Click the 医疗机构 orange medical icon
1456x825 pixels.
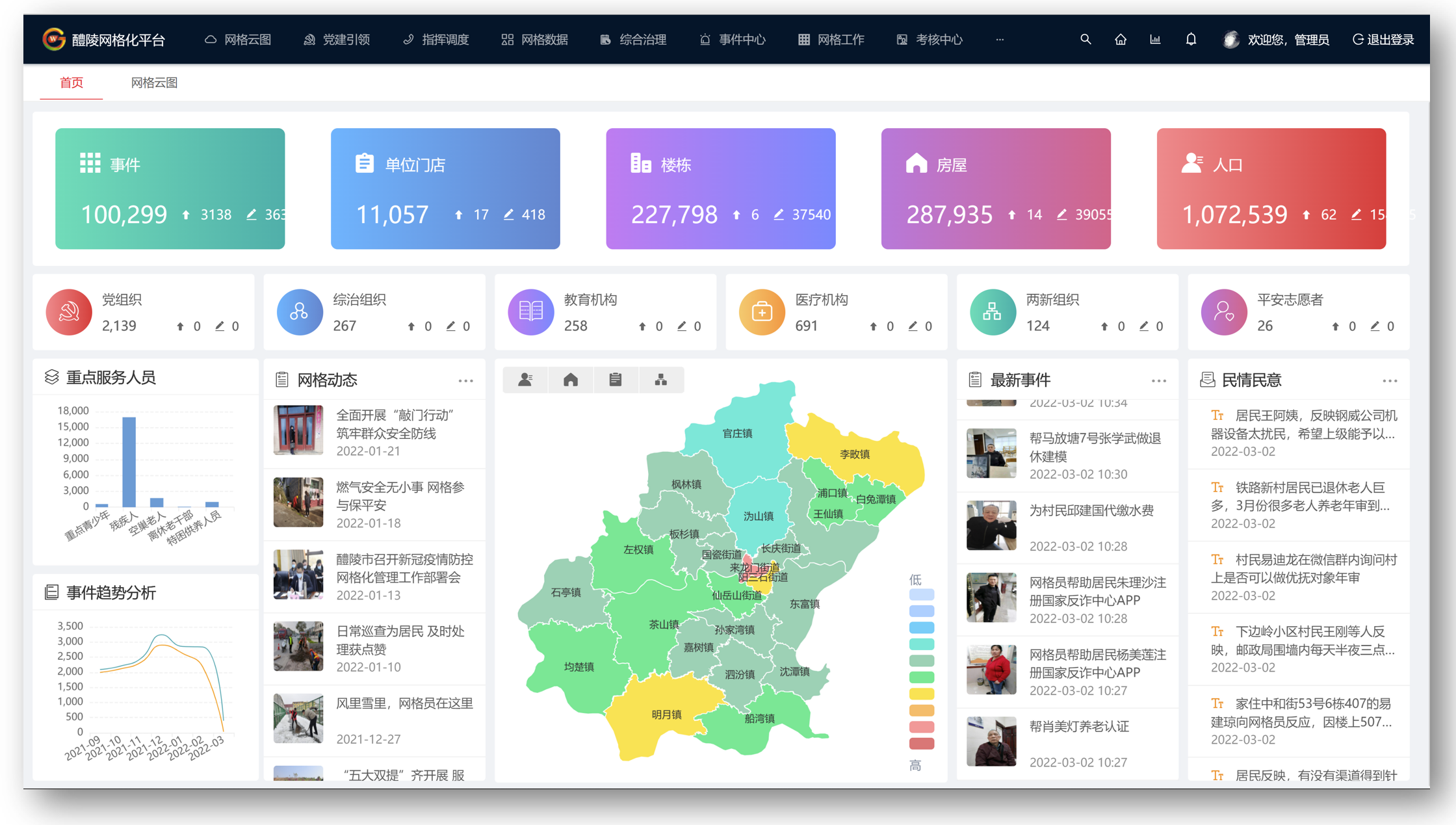pyautogui.click(x=762, y=312)
